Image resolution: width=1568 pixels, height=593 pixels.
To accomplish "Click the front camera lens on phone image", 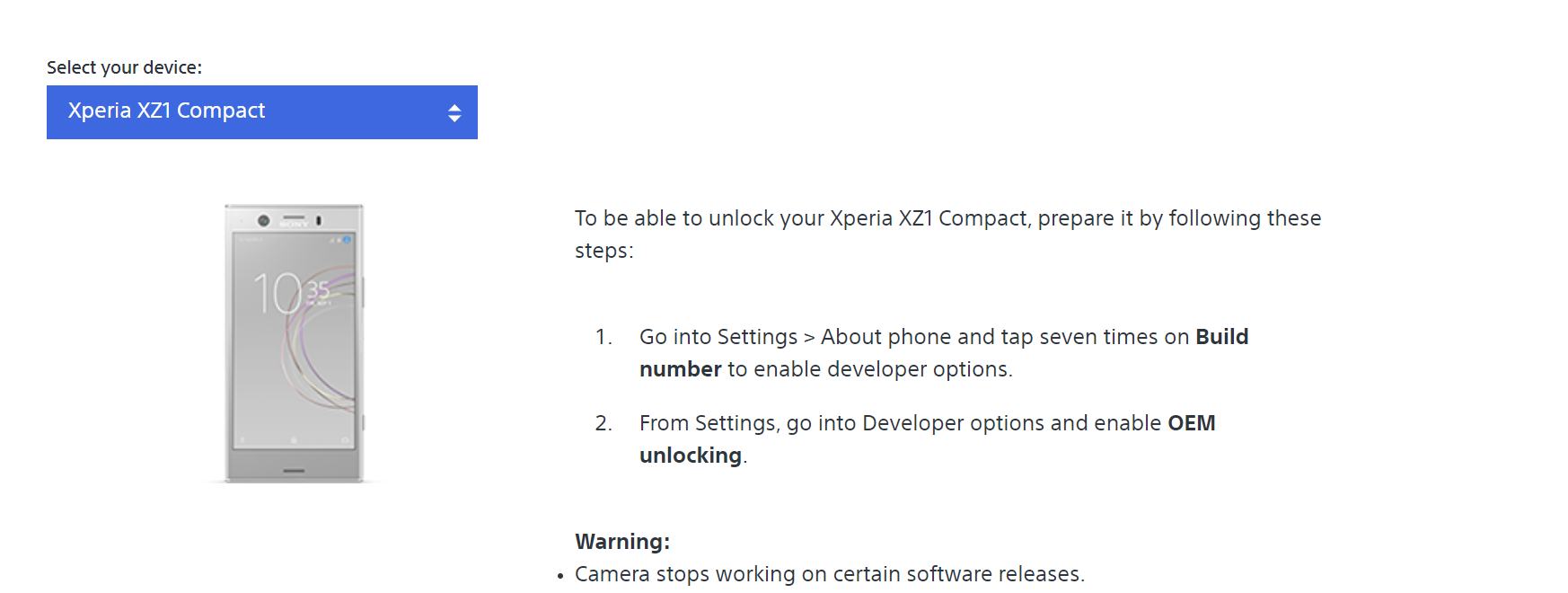I will 263,220.
